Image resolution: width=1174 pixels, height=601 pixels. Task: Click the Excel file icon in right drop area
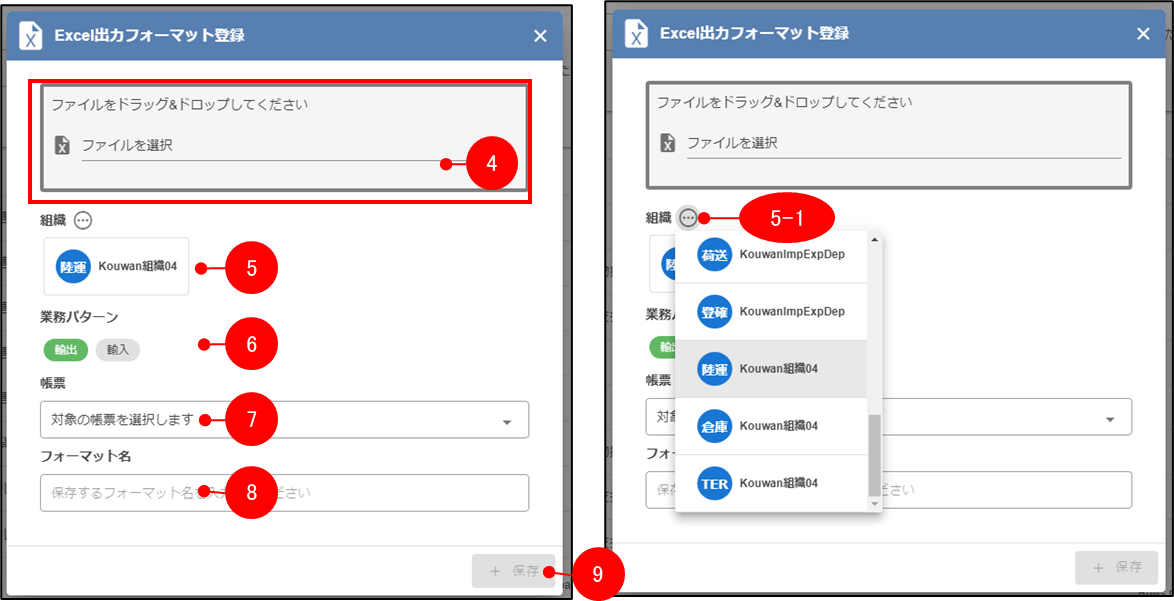click(x=667, y=143)
